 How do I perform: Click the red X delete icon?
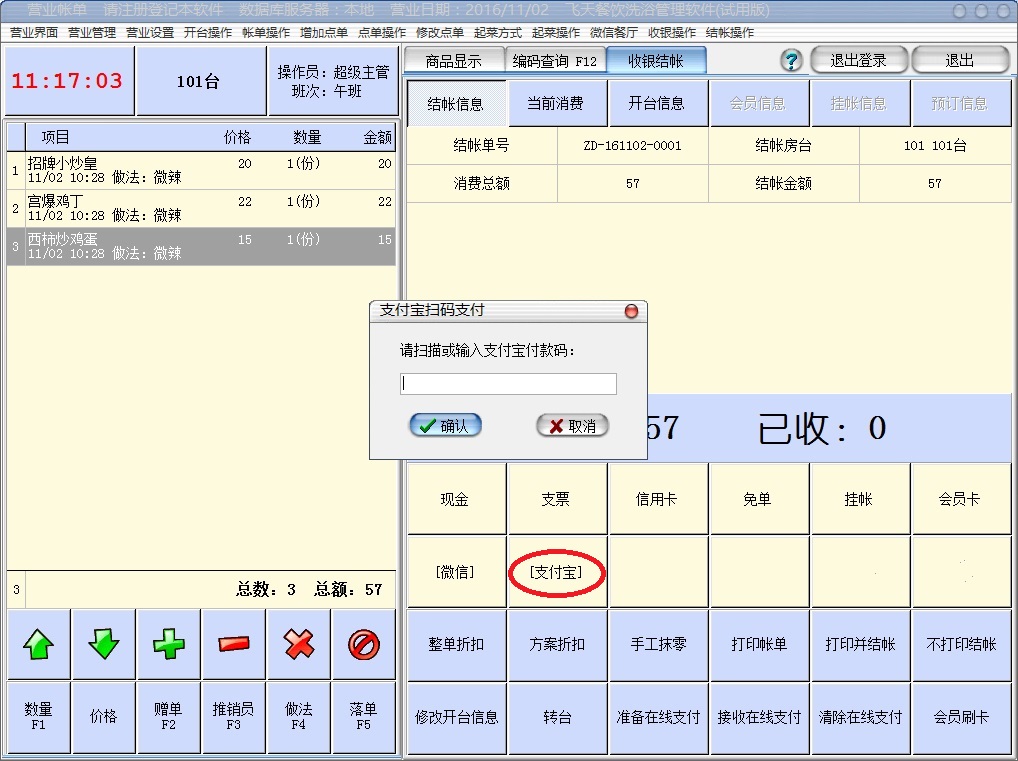coord(299,645)
